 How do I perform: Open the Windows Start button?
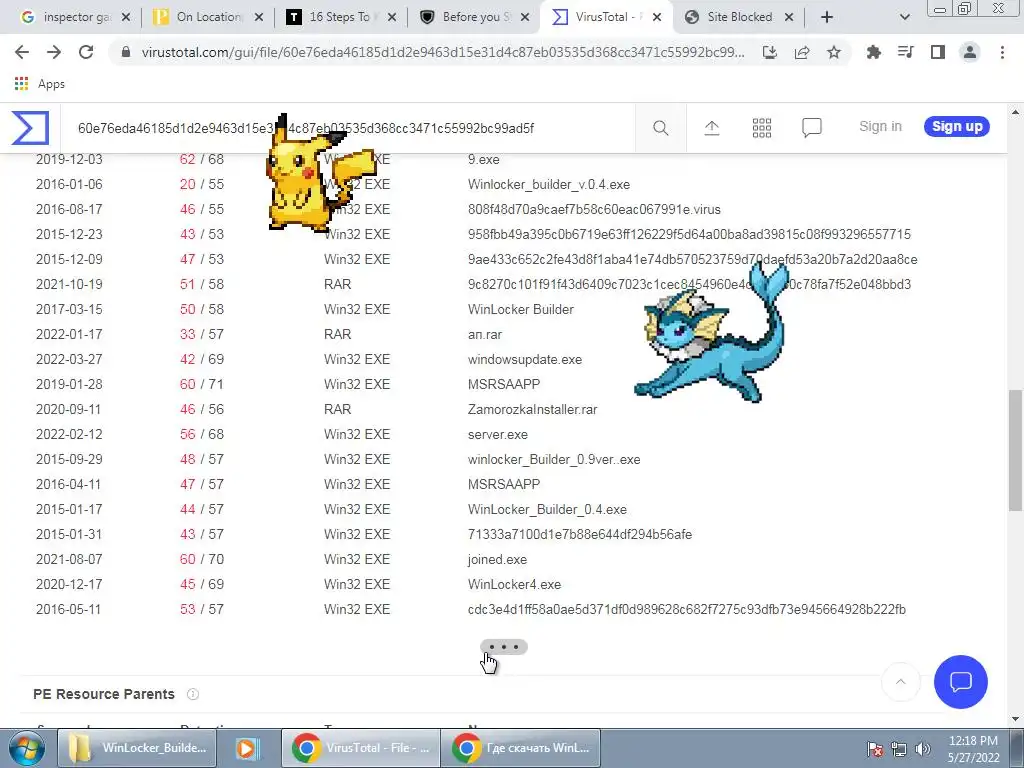26,748
